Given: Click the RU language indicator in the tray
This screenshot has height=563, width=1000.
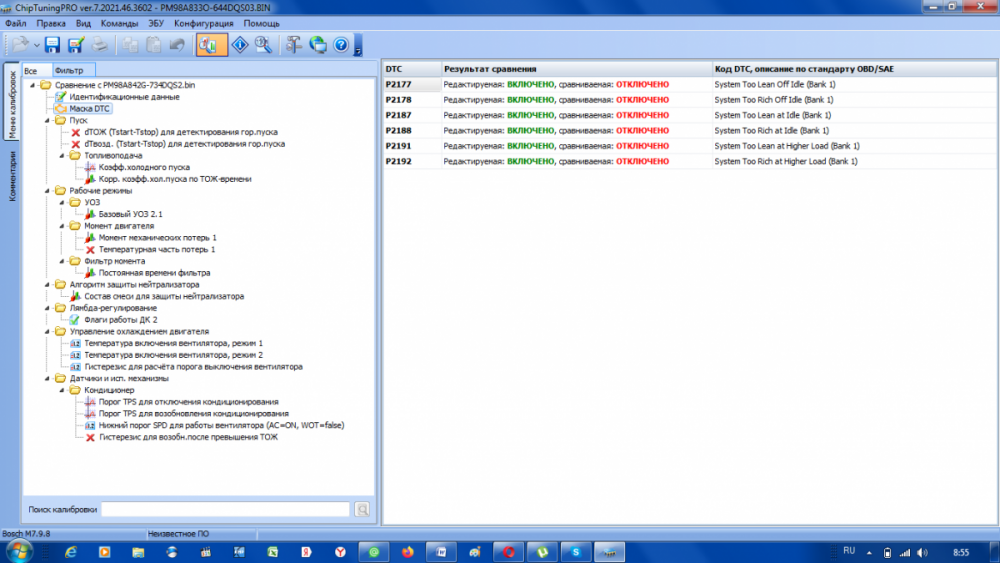Looking at the screenshot, I should pos(849,551).
